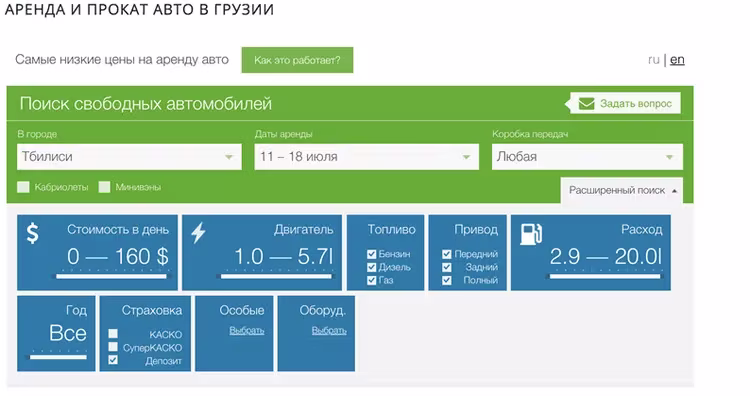The height and width of the screenshot is (396, 750).
Task: Enable the КАСКО insurance checkbox
Action: coord(113,333)
